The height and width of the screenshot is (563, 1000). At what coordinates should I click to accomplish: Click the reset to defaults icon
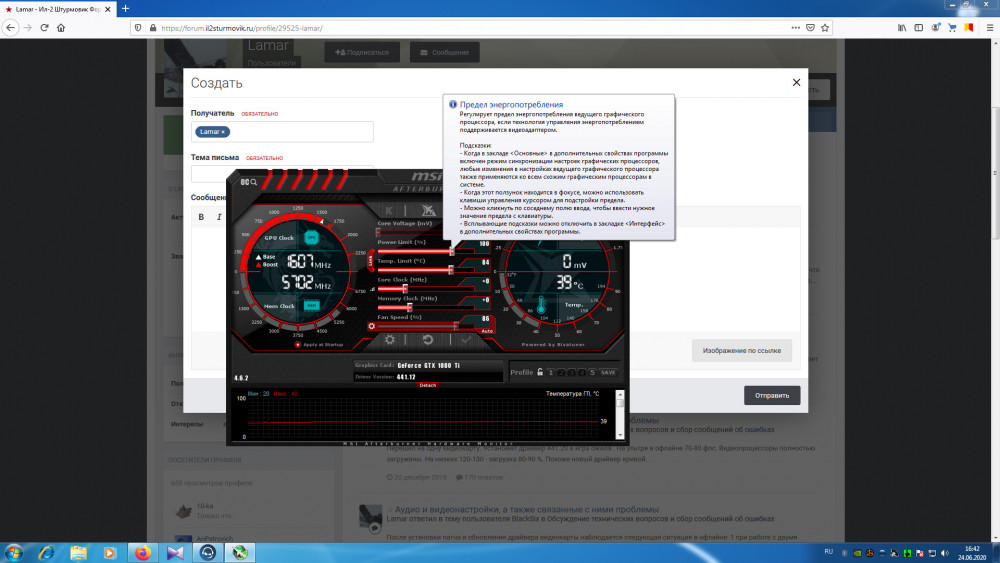coord(427,340)
